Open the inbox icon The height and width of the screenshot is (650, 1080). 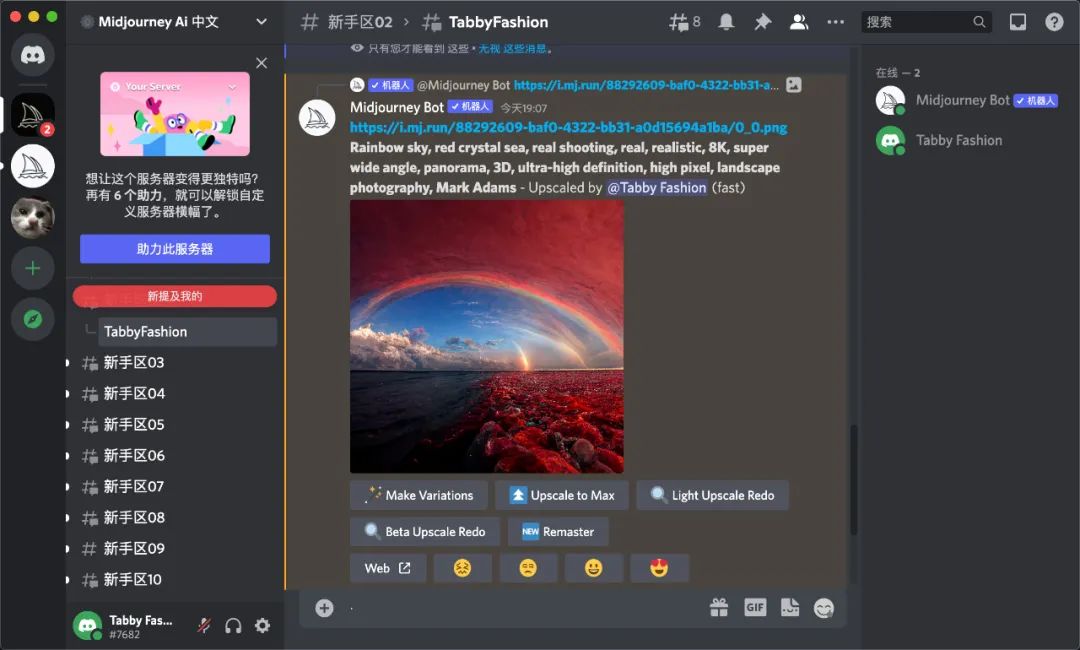(1017, 22)
